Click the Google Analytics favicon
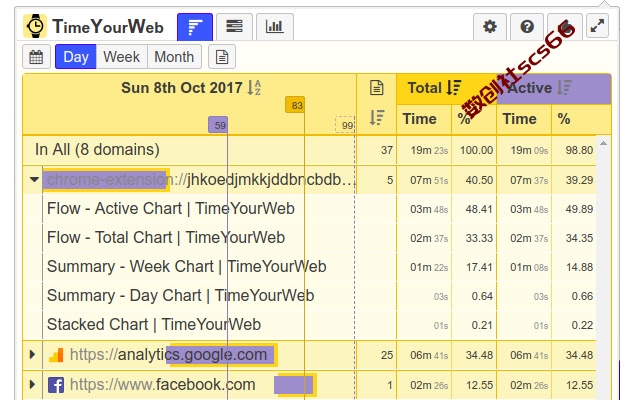 click(x=56, y=355)
